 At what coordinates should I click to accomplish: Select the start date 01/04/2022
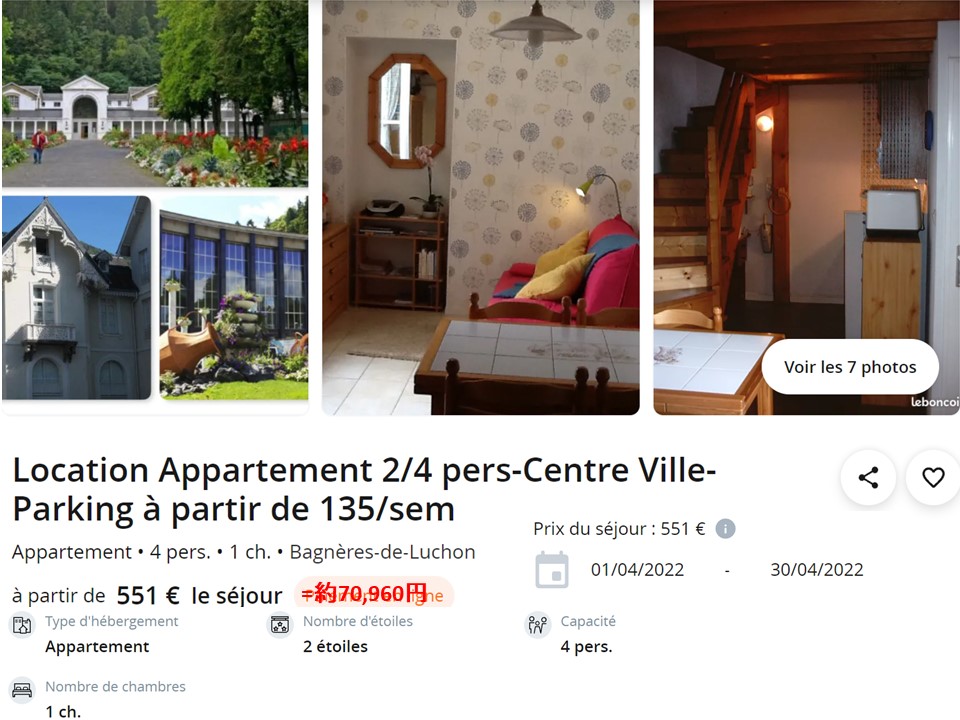click(x=637, y=570)
